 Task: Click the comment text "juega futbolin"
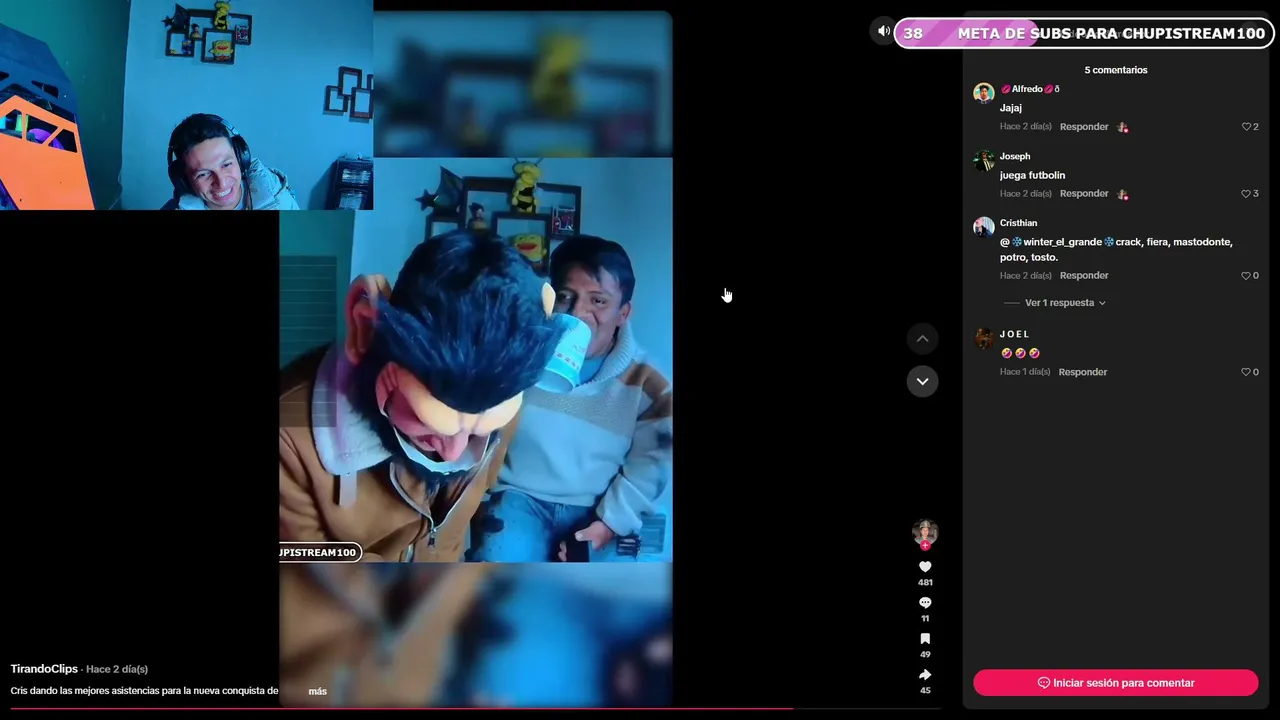pos(1033,175)
